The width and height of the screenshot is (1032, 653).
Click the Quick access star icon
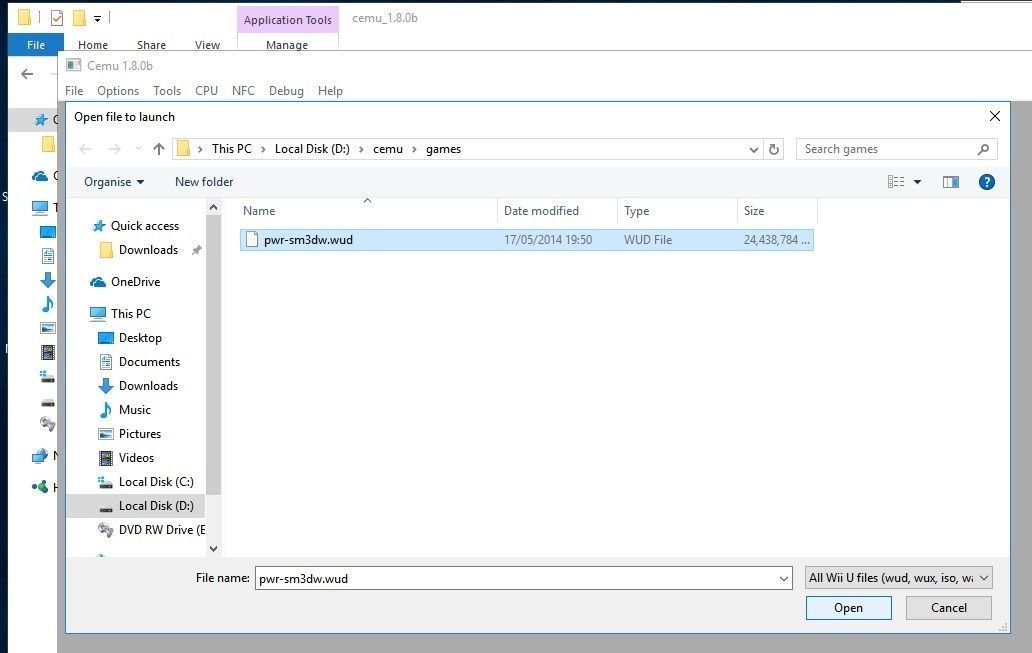pos(99,226)
